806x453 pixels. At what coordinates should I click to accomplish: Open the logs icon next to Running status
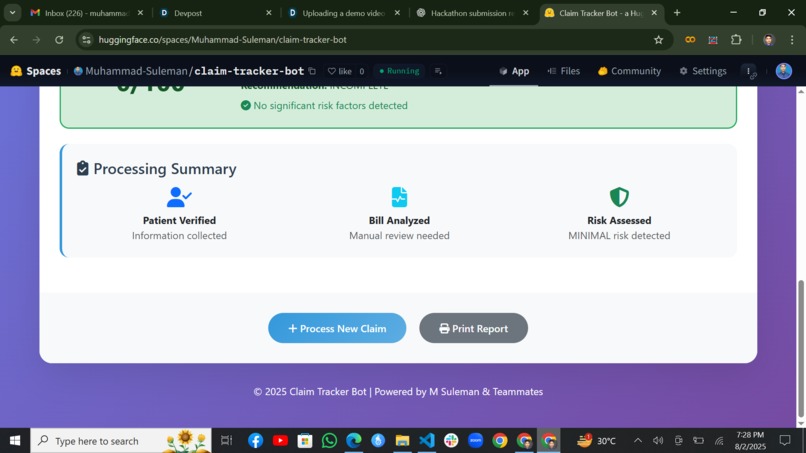click(438, 71)
